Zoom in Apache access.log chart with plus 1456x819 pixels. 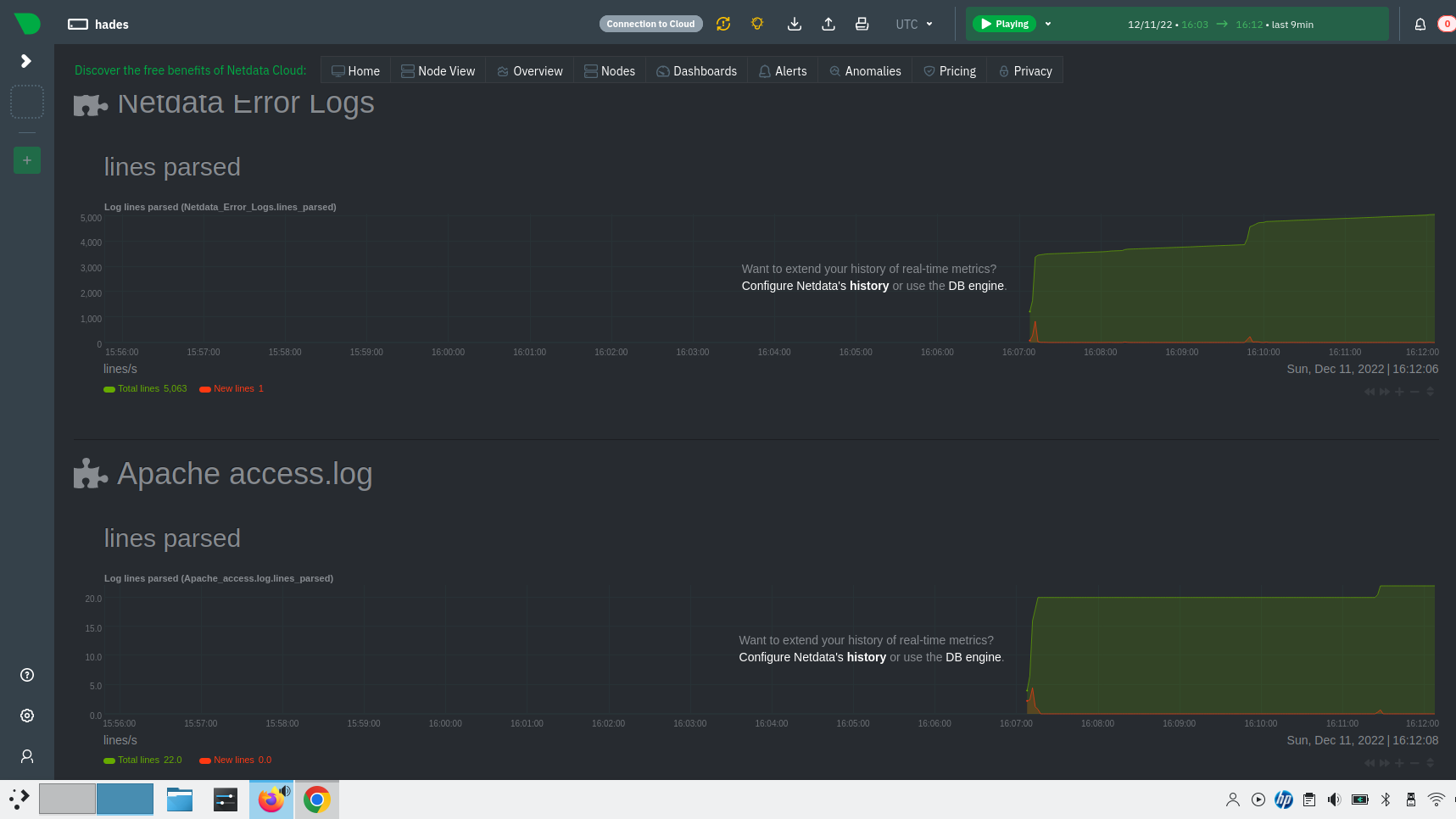pos(1400,763)
